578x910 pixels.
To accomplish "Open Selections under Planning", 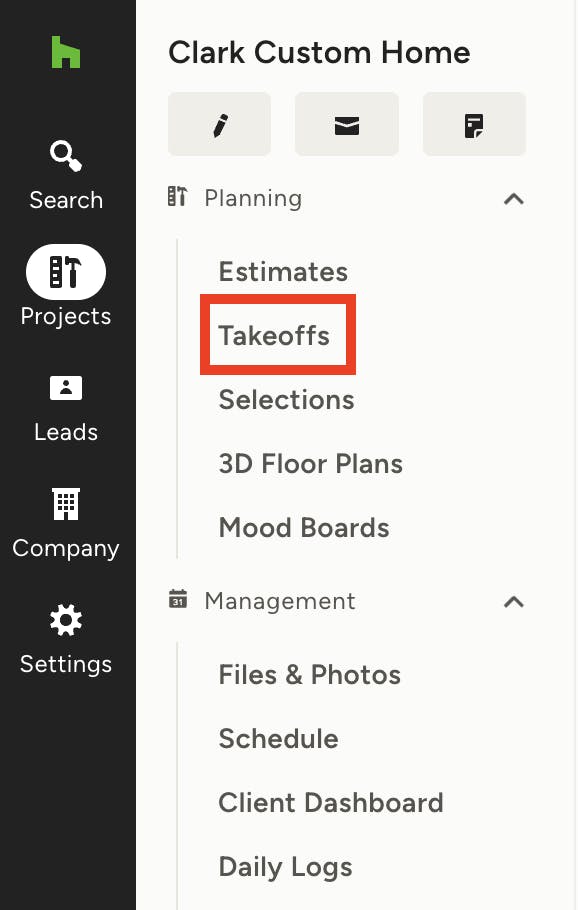I will point(287,400).
